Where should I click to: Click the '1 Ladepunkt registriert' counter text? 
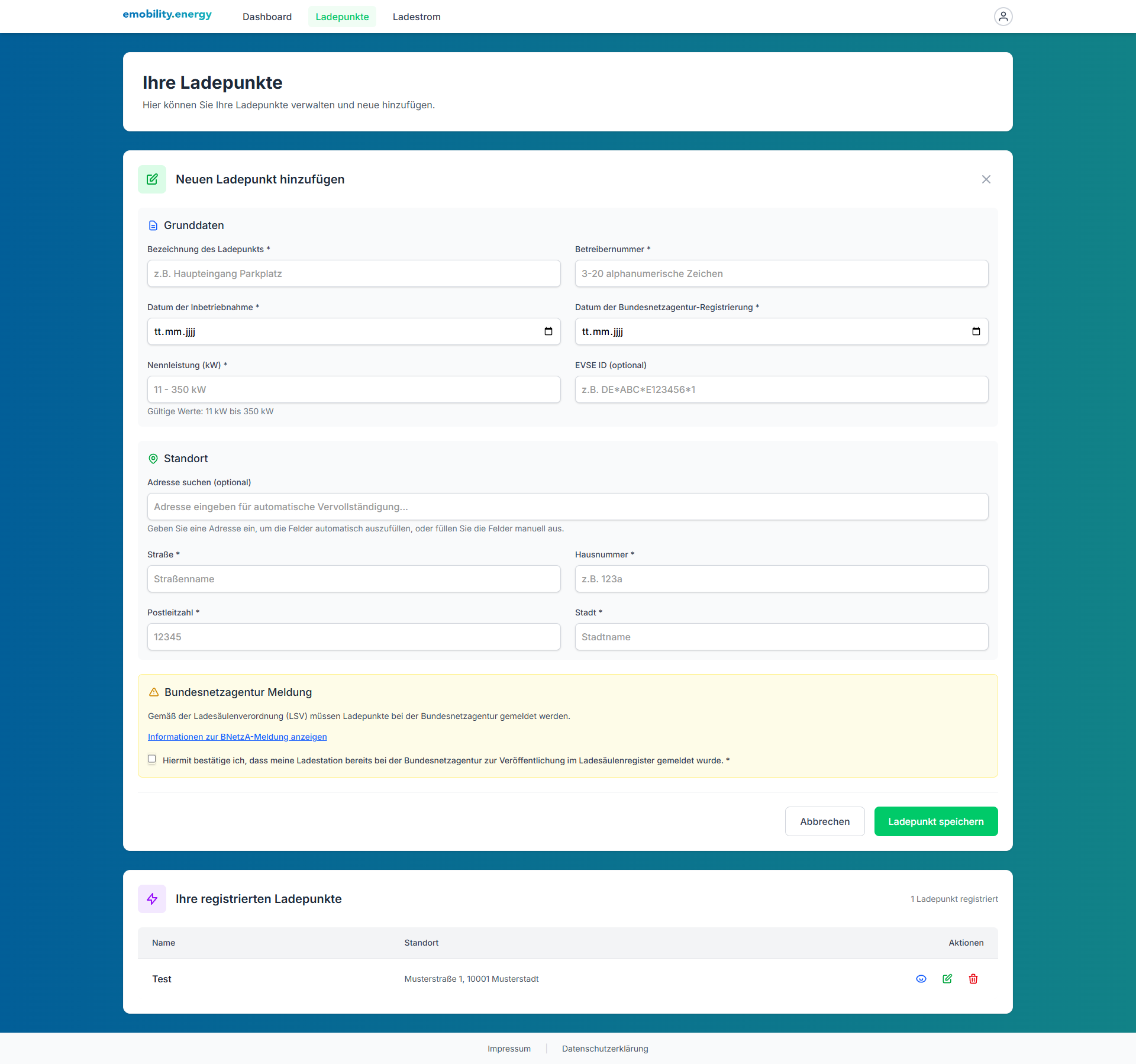(954, 899)
